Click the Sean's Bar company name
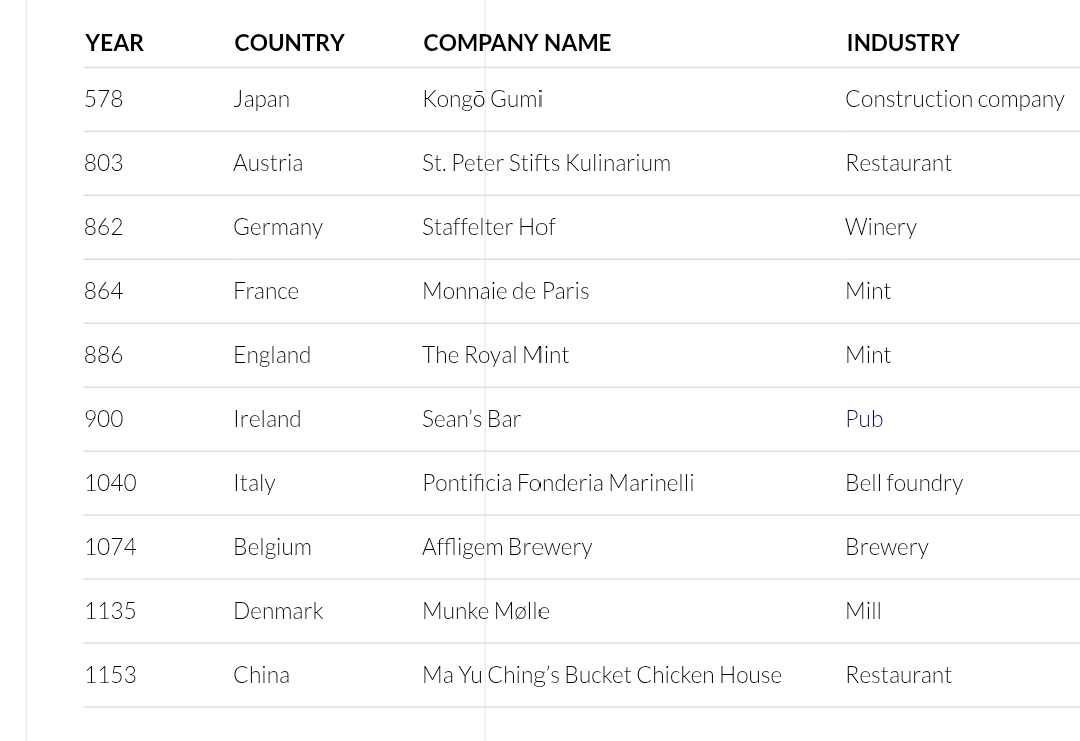The image size is (1080, 741). click(x=471, y=419)
